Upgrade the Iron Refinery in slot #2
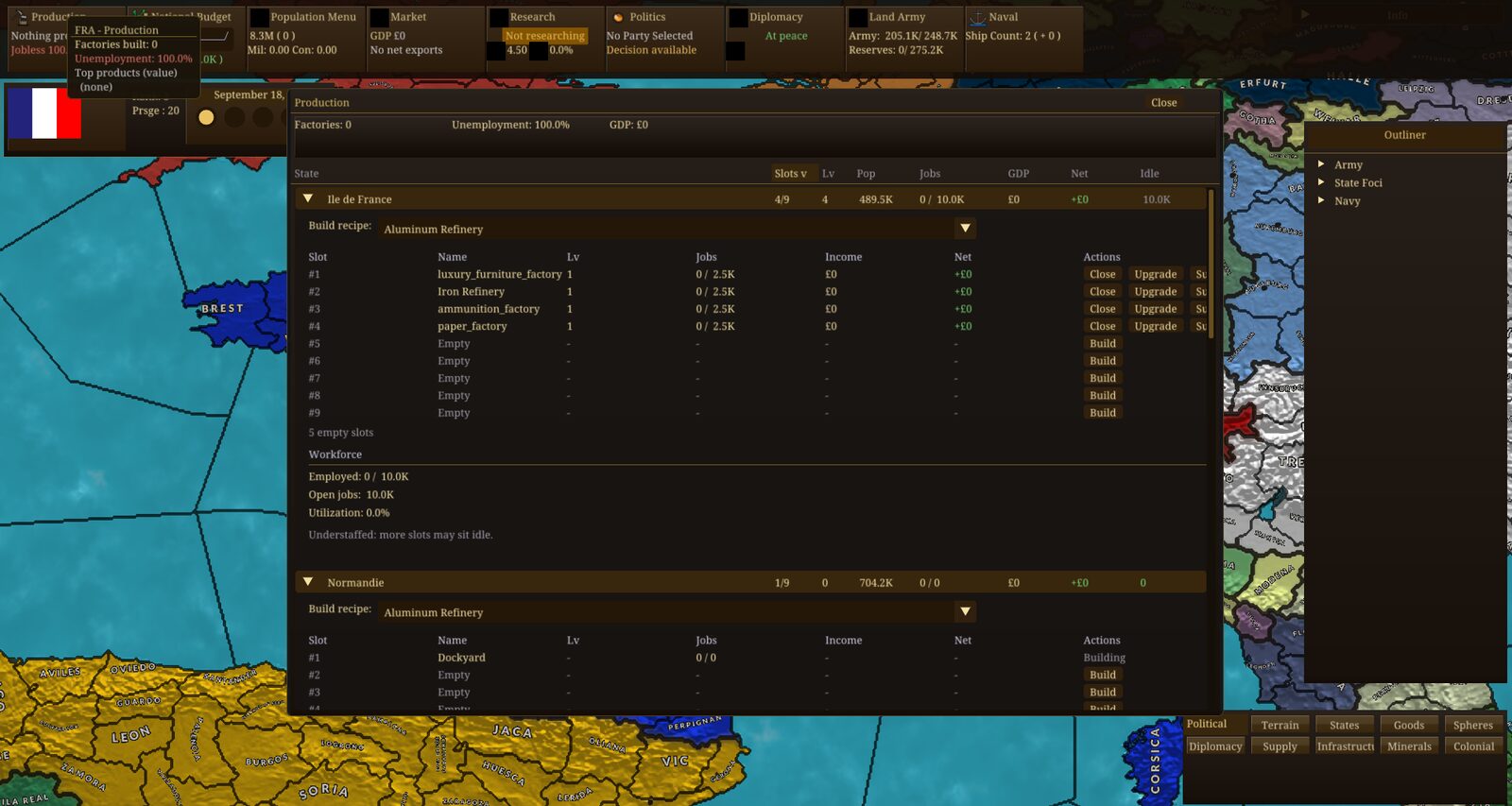1512x806 pixels. tap(1155, 291)
